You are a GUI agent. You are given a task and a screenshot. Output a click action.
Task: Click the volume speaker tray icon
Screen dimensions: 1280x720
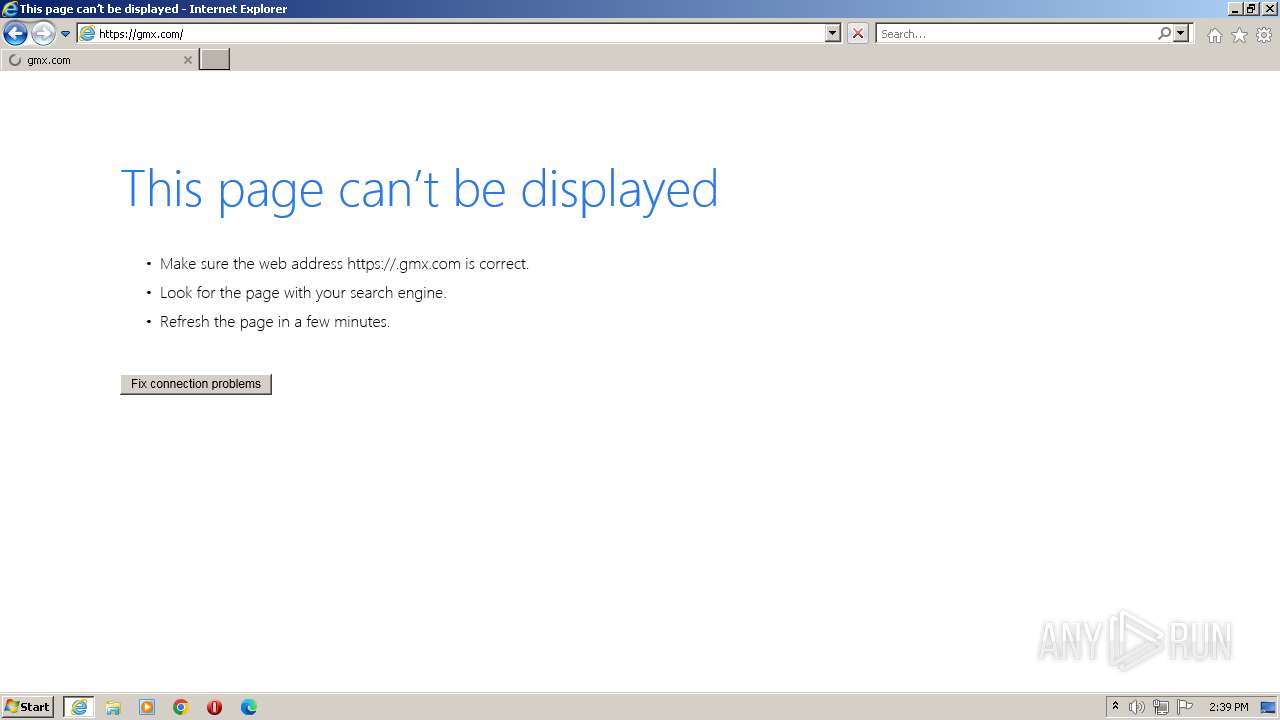(1137, 707)
